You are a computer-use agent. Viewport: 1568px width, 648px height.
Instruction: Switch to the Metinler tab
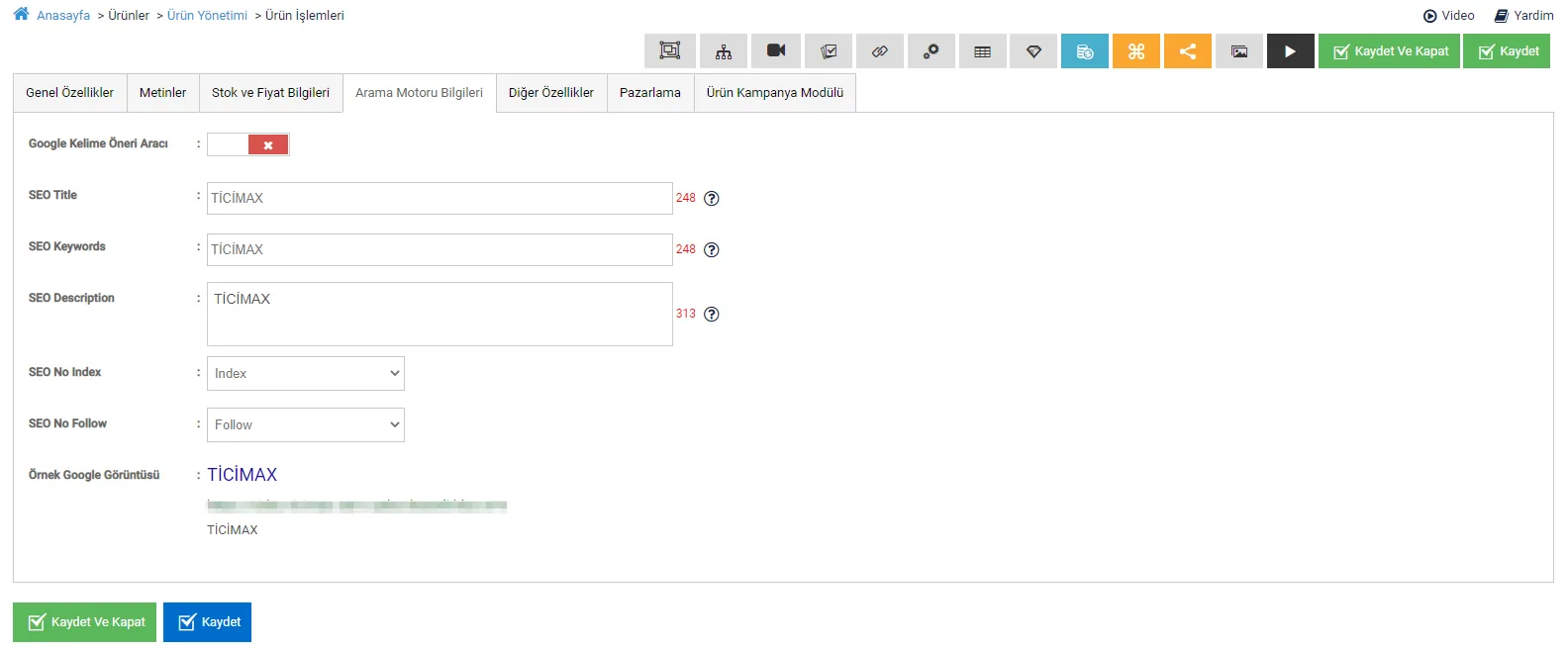pyautogui.click(x=162, y=93)
